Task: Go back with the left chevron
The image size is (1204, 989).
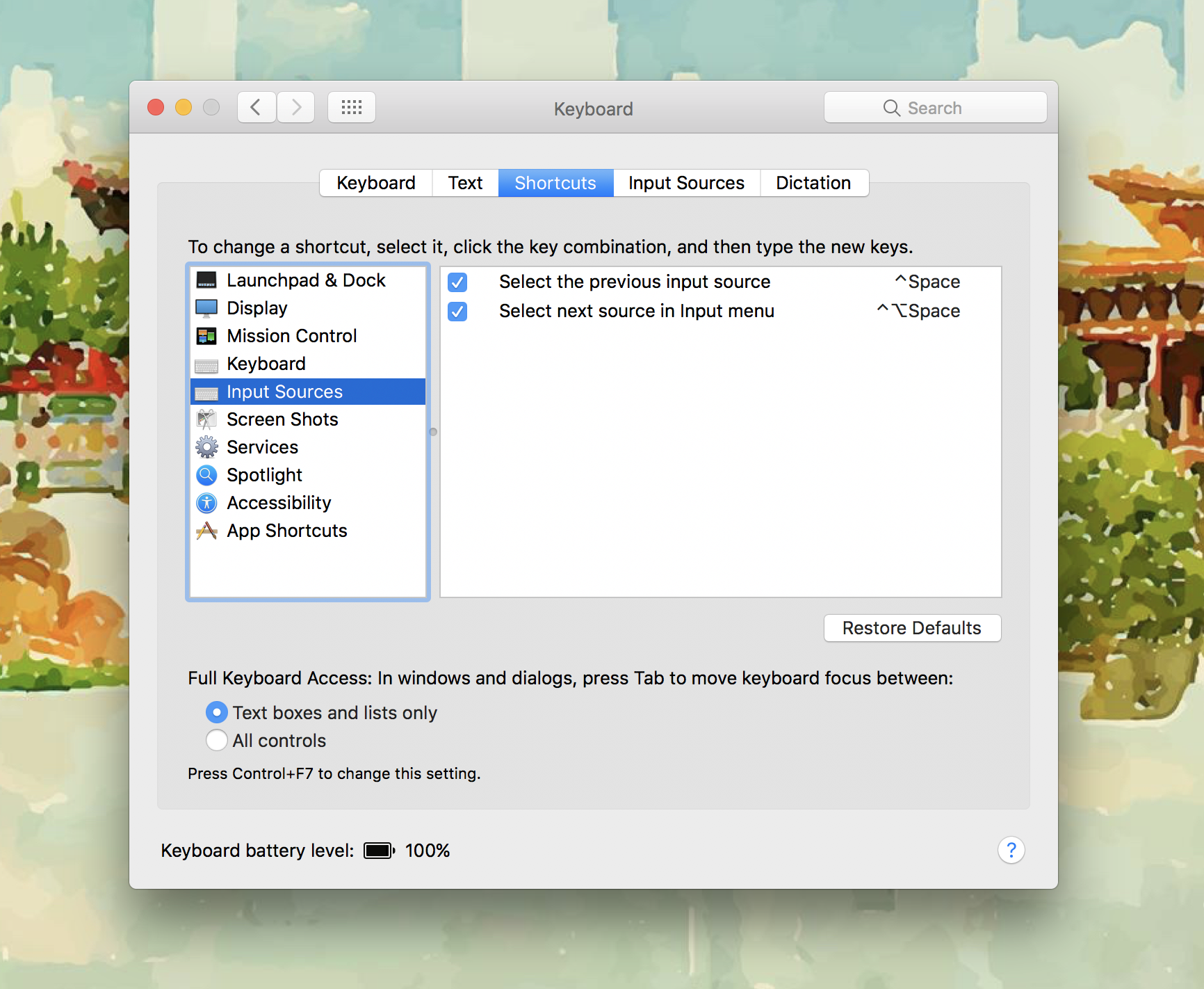Action: tap(257, 107)
